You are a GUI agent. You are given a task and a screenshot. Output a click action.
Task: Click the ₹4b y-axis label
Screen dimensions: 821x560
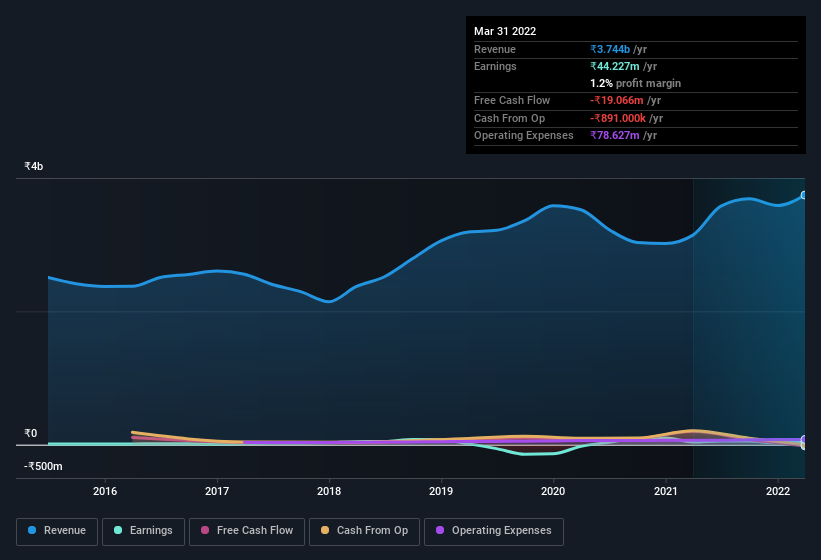(x=34, y=166)
